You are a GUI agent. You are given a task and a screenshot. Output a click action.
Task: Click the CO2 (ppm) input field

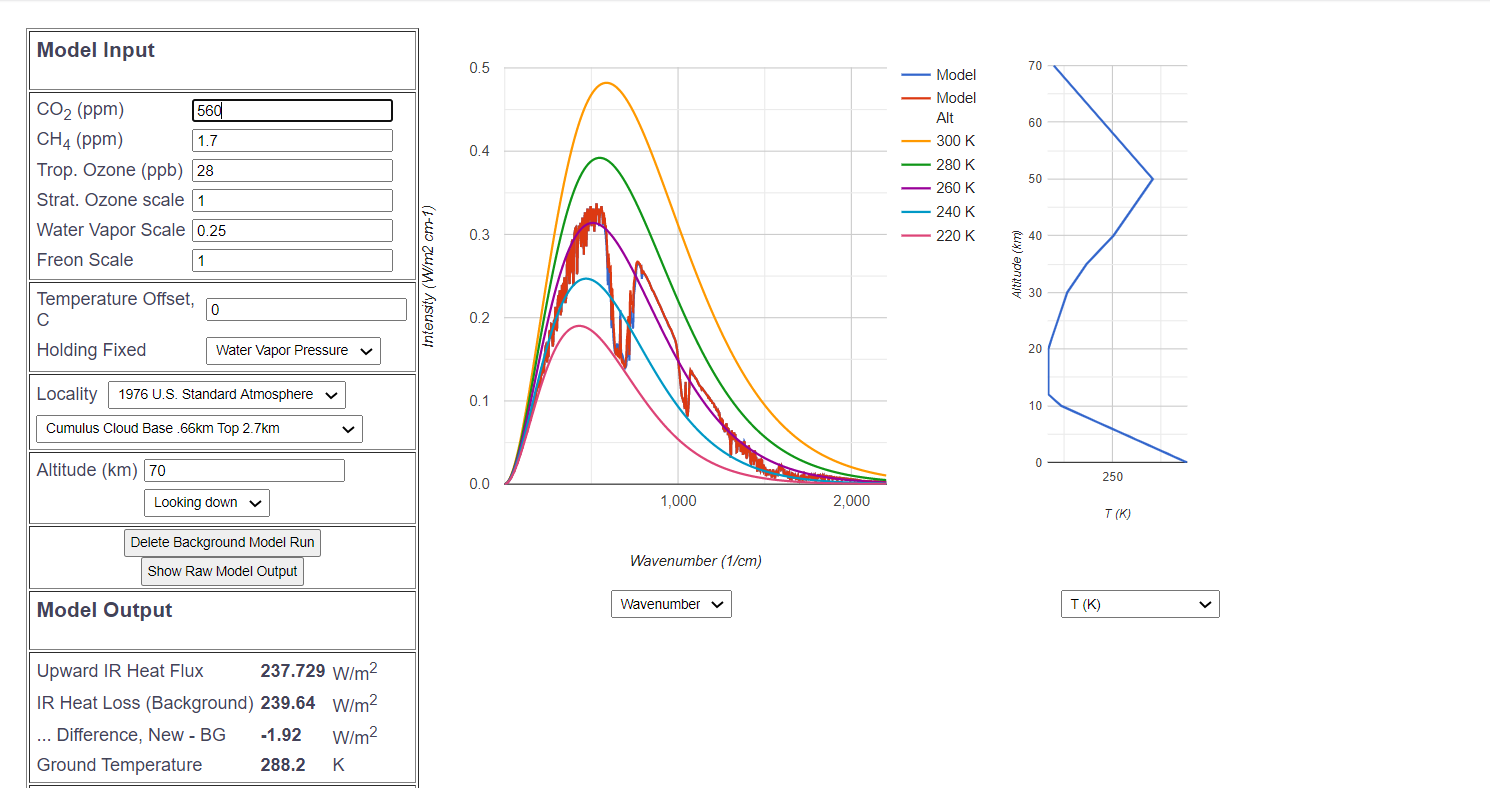click(292, 111)
